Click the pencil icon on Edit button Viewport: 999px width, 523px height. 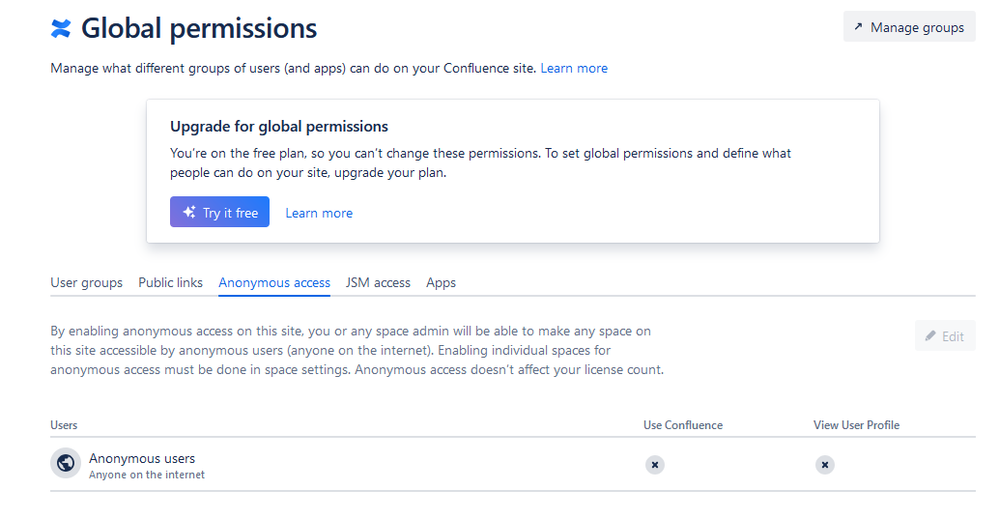[931, 336]
